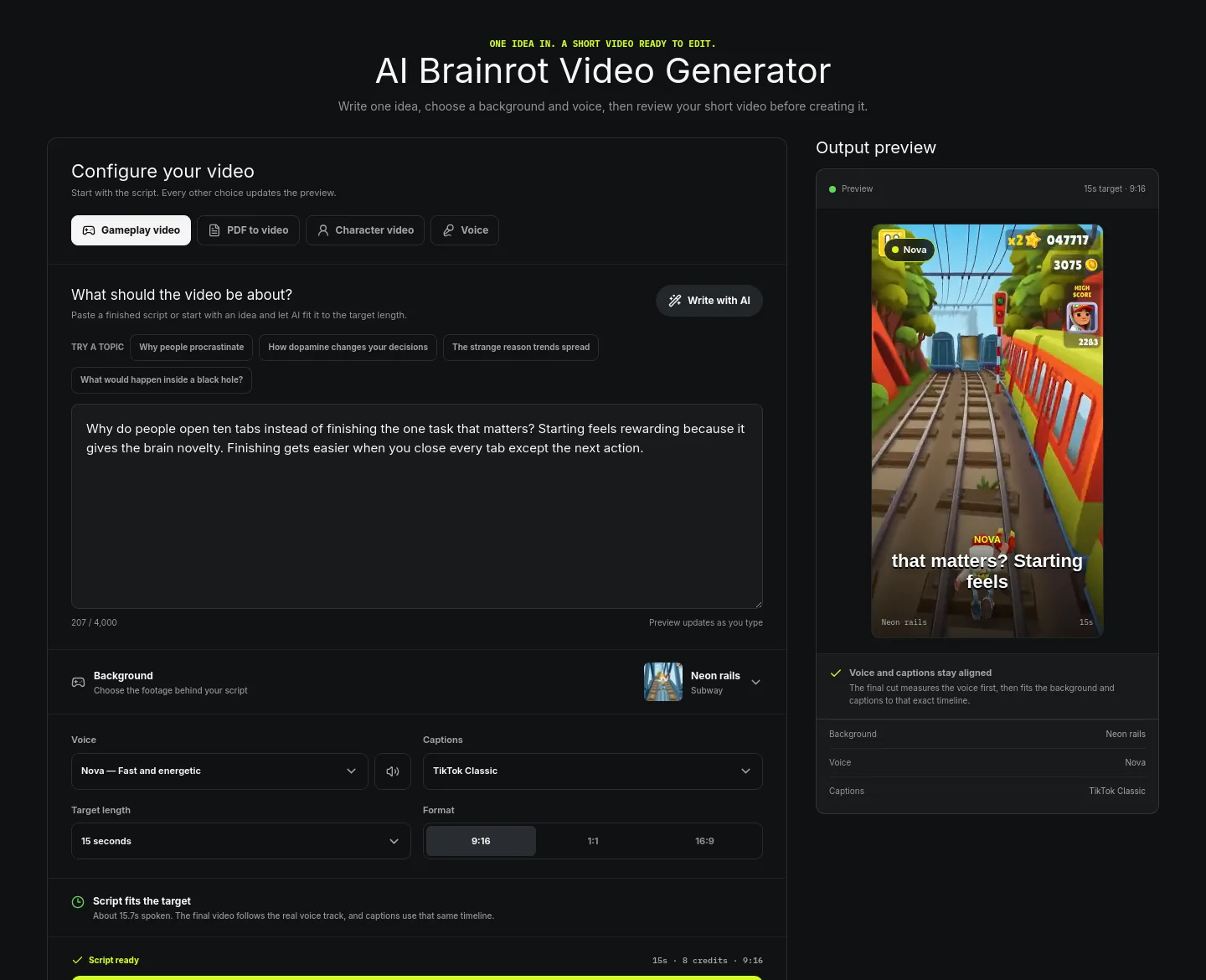
Task: Switch to the Voice tab
Action: (x=465, y=230)
